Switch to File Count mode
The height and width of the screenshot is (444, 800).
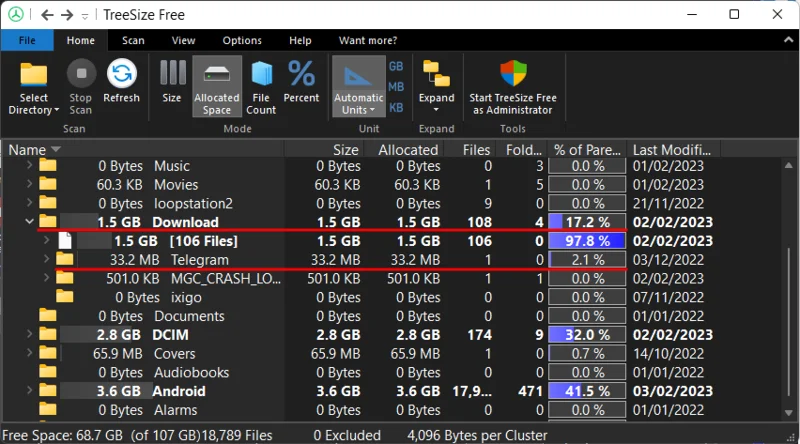click(261, 88)
